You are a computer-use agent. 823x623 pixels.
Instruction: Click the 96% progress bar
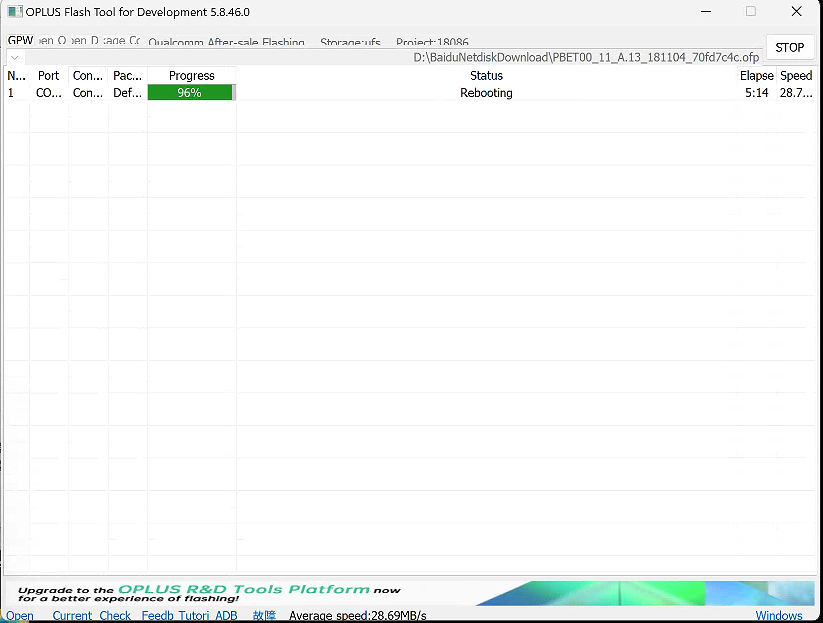tap(192, 93)
